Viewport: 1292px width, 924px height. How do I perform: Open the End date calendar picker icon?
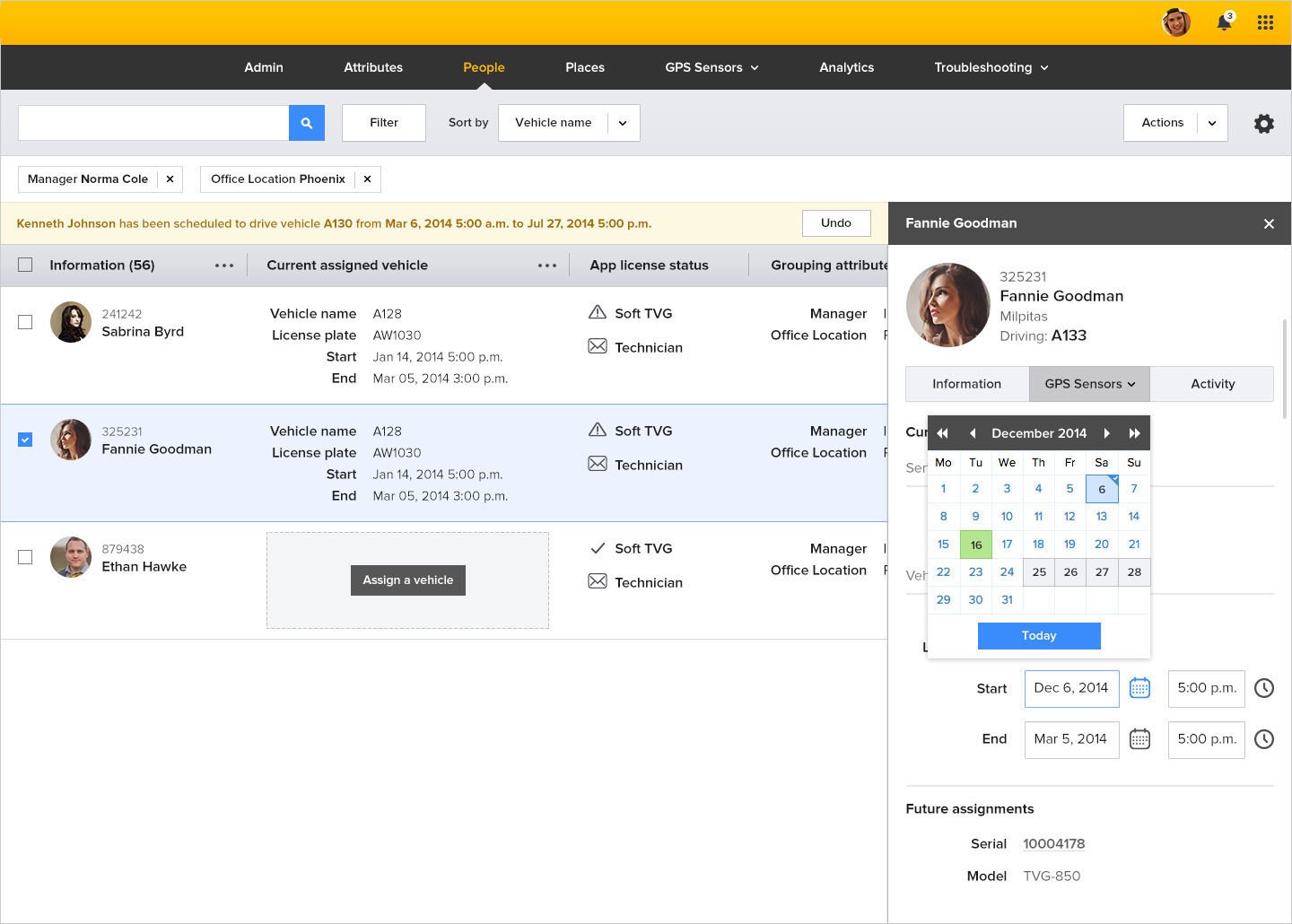point(1139,739)
